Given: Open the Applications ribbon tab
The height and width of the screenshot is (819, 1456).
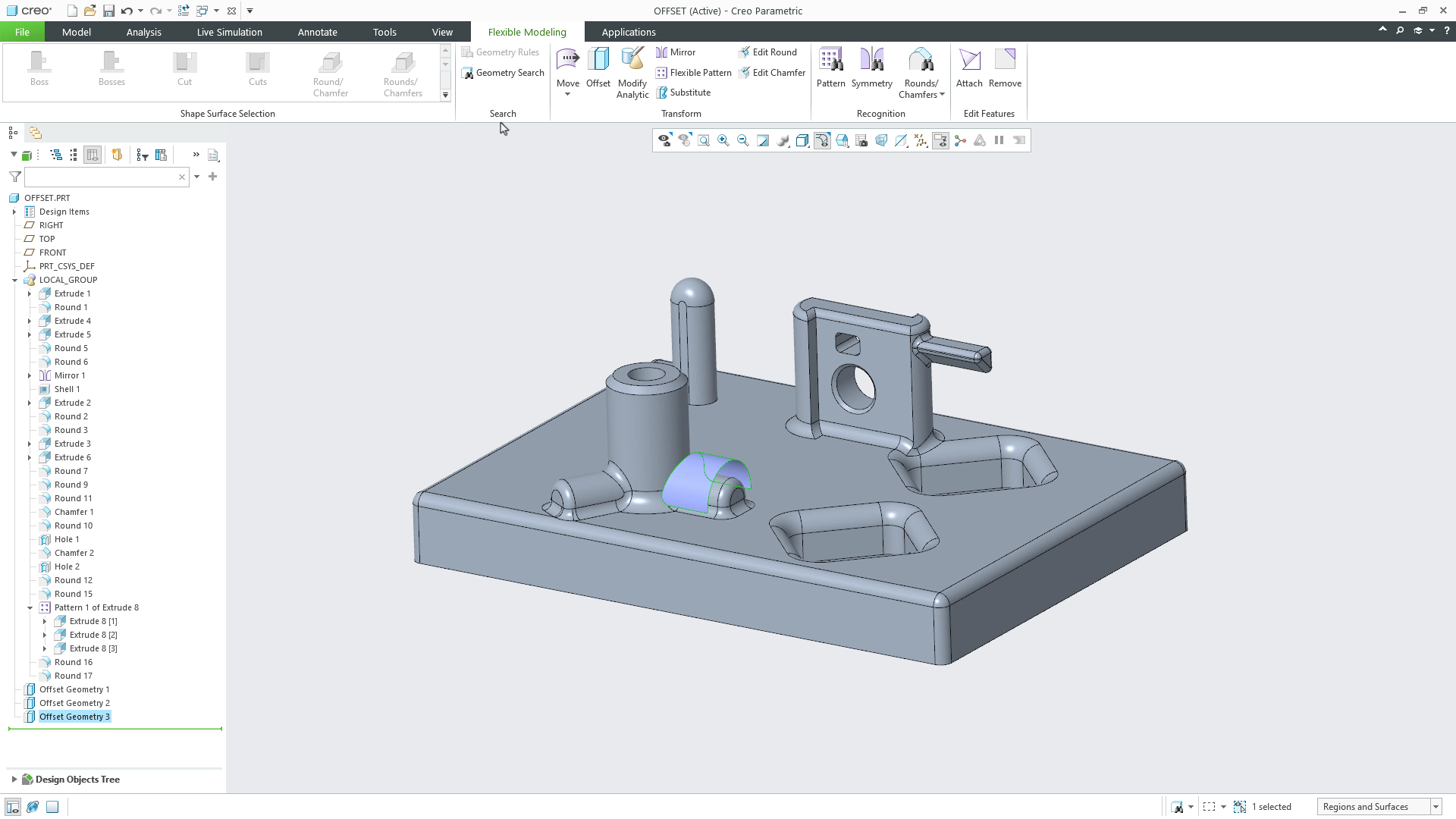Looking at the screenshot, I should 629,32.
